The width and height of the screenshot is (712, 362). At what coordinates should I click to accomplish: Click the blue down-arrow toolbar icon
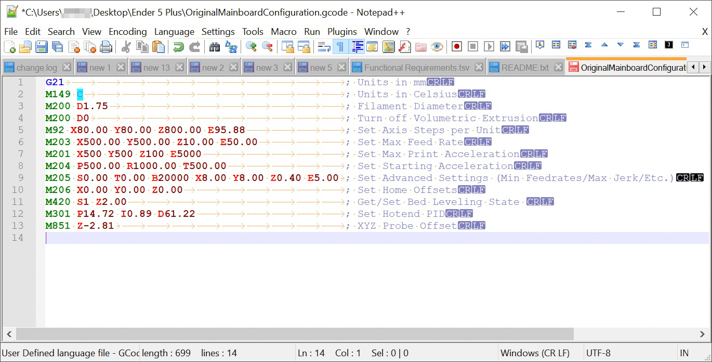tap(620, 45)
